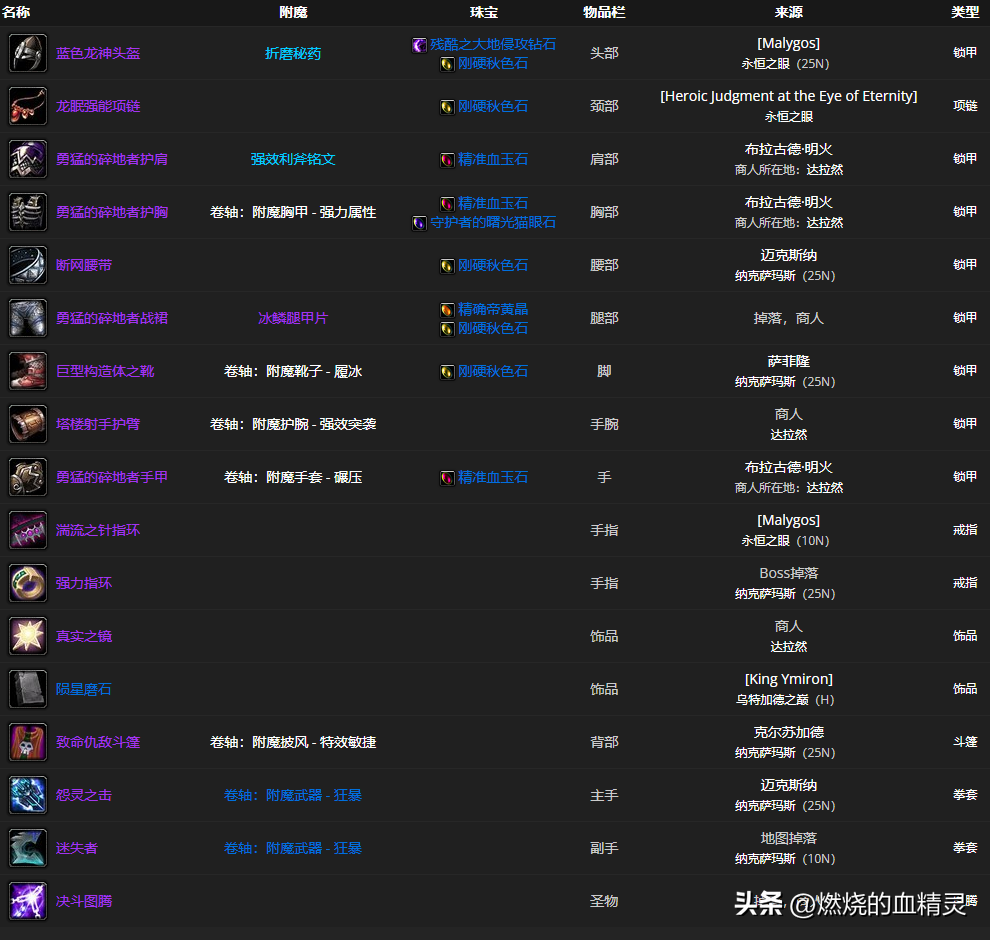The width and height of the screenshot is (990, 940).
Task: Click the [King Ymiron] source text
Action: click(x=789, y=679)
